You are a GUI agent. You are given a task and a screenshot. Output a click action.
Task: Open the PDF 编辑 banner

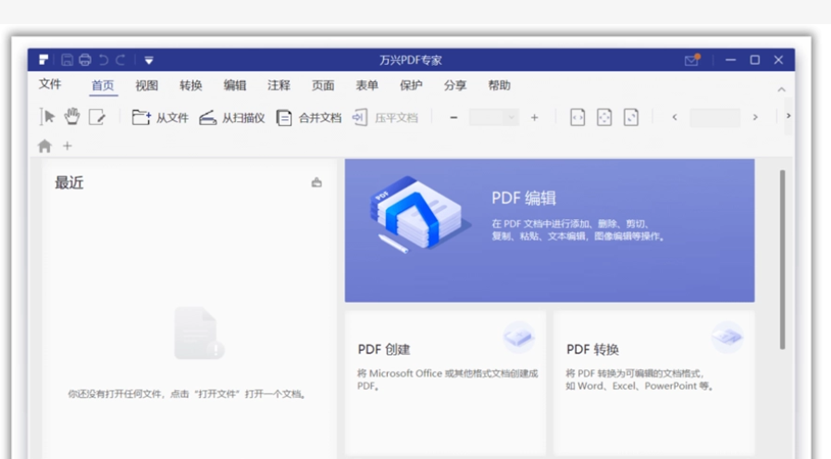[x=550, y=231]
